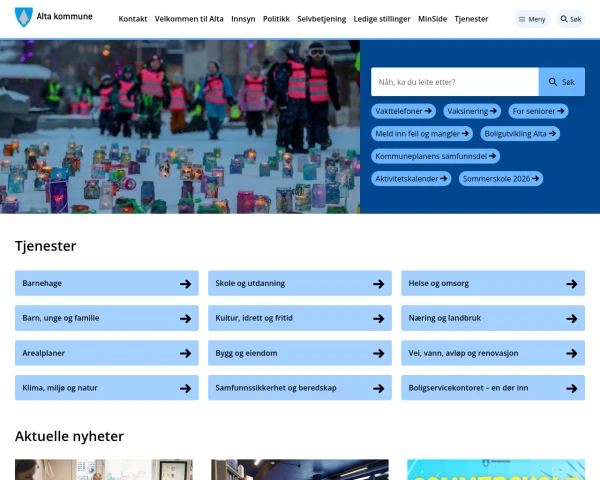Go to Selvbetjening in the top navigation

321,19
